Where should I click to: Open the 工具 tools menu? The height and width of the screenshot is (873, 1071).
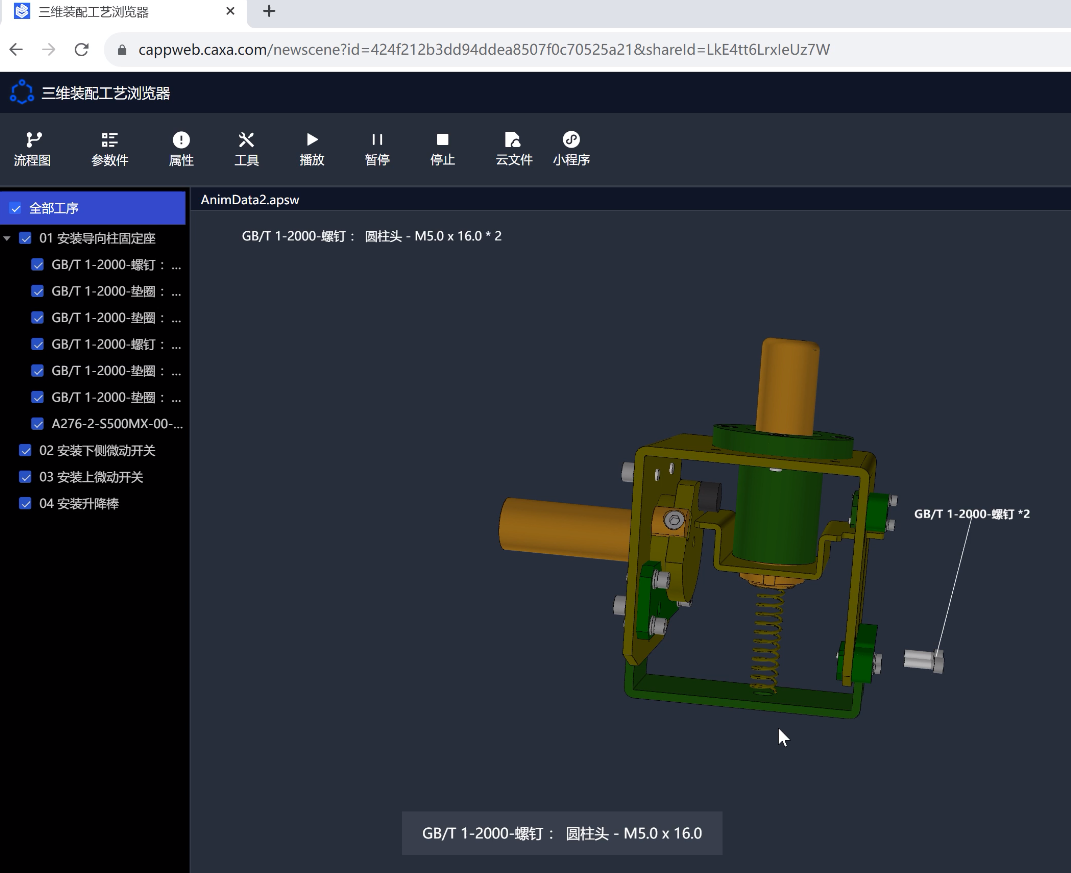coord(246,149)
